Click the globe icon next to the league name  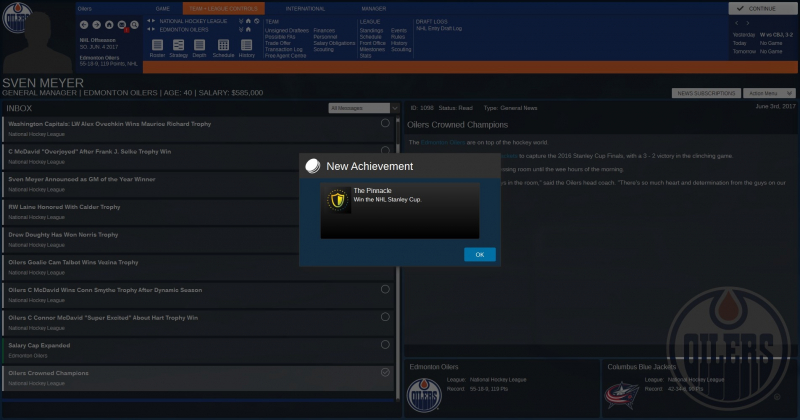click(x=257, y=21)
